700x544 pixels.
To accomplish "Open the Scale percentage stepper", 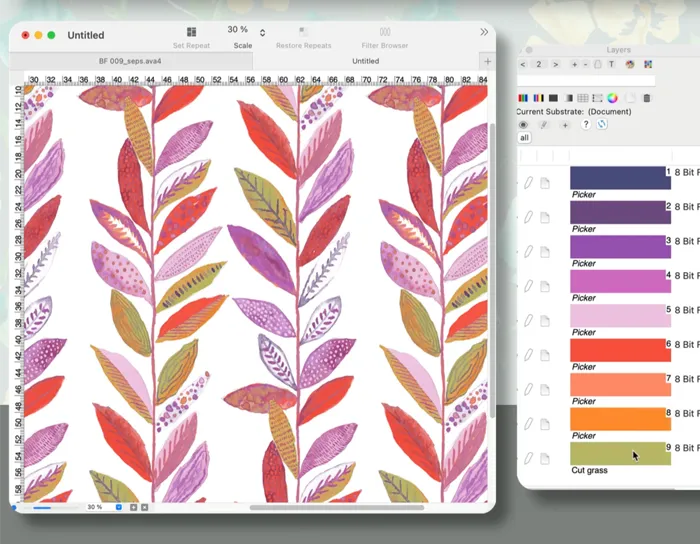I will click(x=262, y=32).
